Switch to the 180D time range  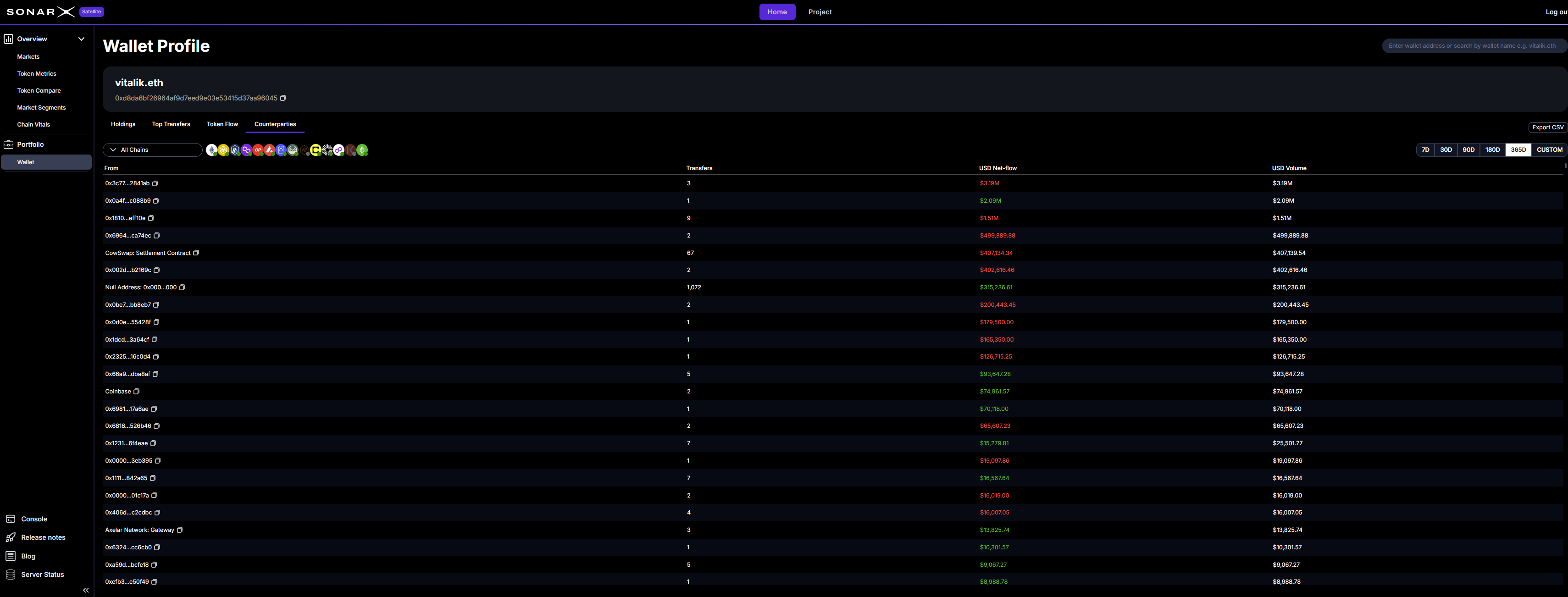click(1492, 149)
